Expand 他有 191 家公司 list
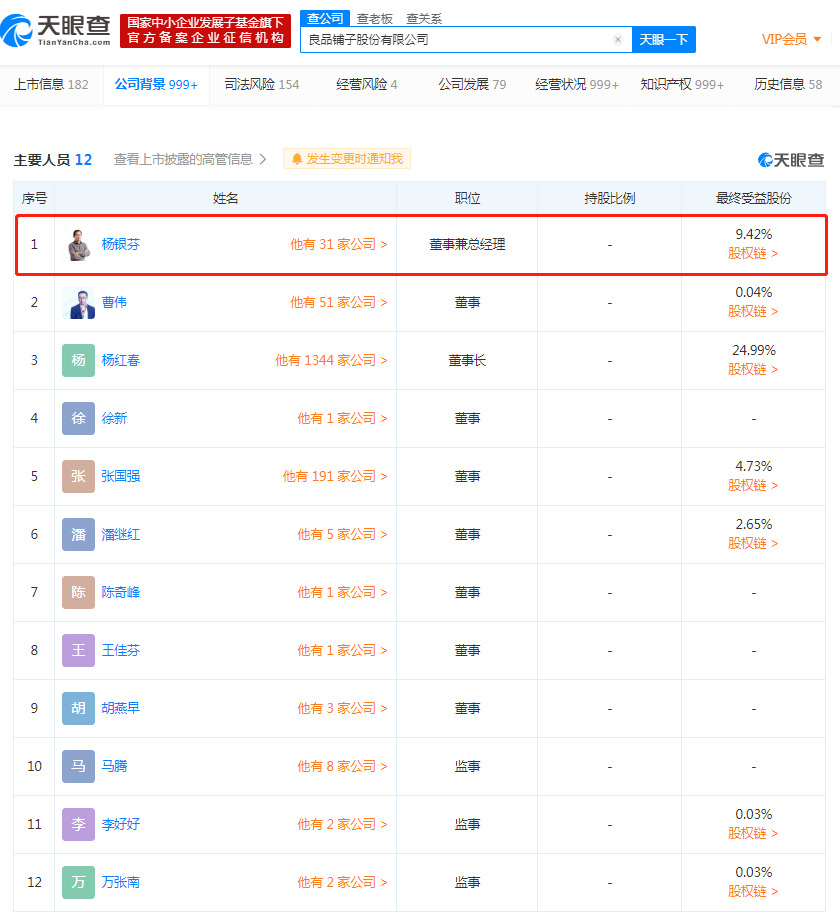Viewport: 840px width, 915px height. [x=335, y=476]
